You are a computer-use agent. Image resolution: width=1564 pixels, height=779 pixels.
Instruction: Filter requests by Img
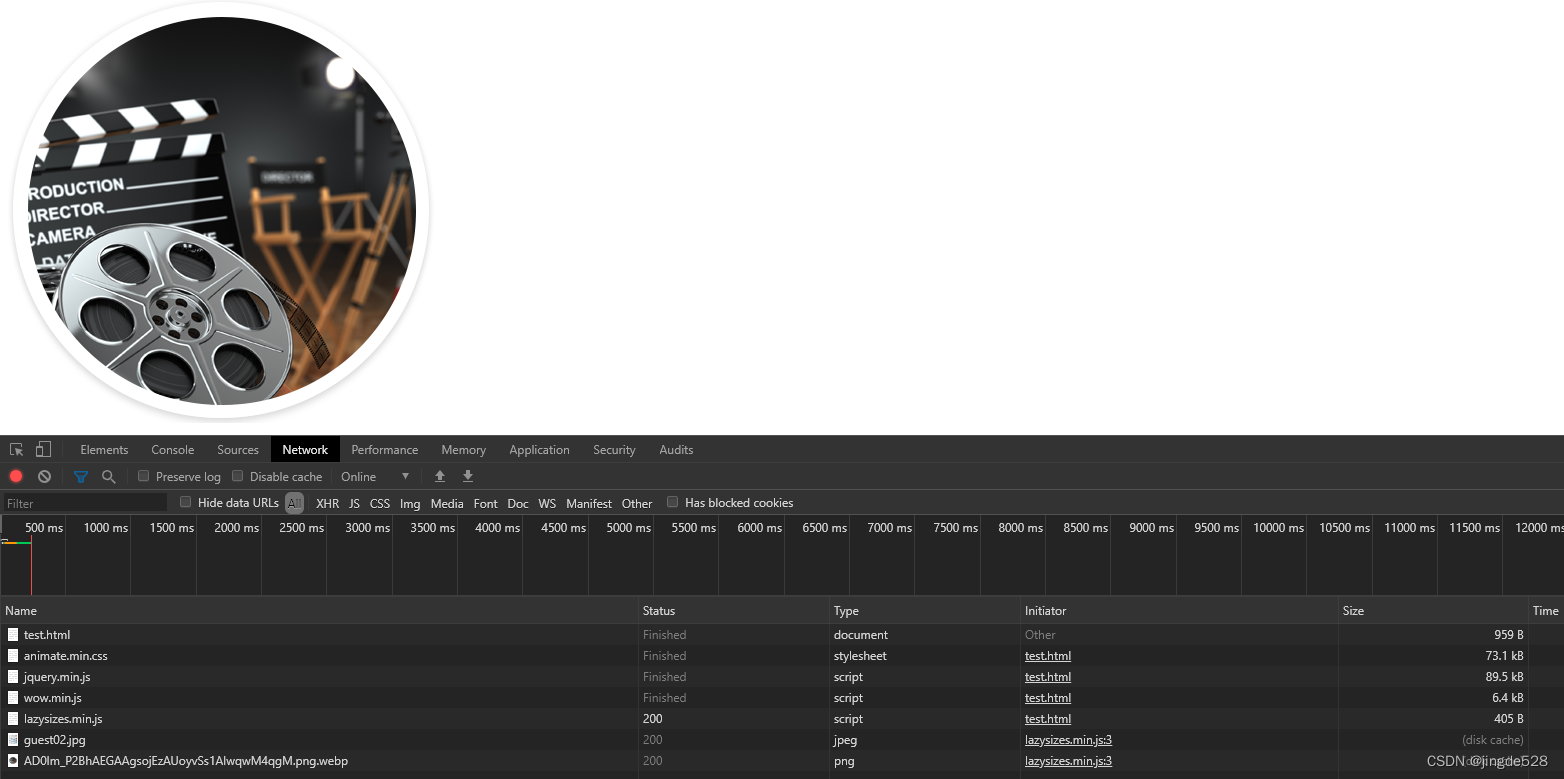click(x=410, y=503)
